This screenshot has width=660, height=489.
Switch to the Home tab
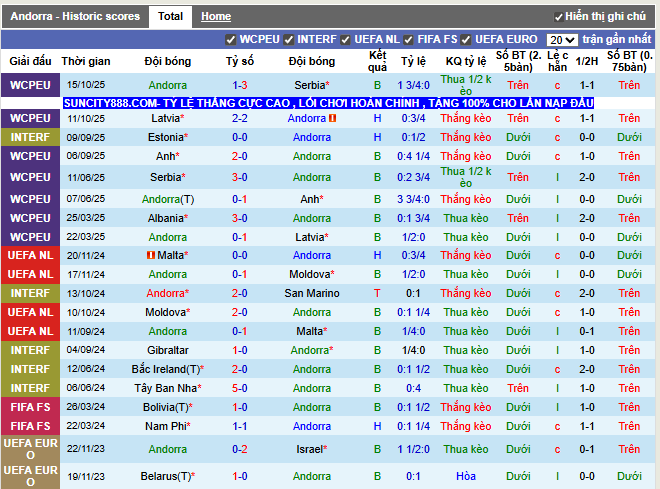(x=216, y=16)
